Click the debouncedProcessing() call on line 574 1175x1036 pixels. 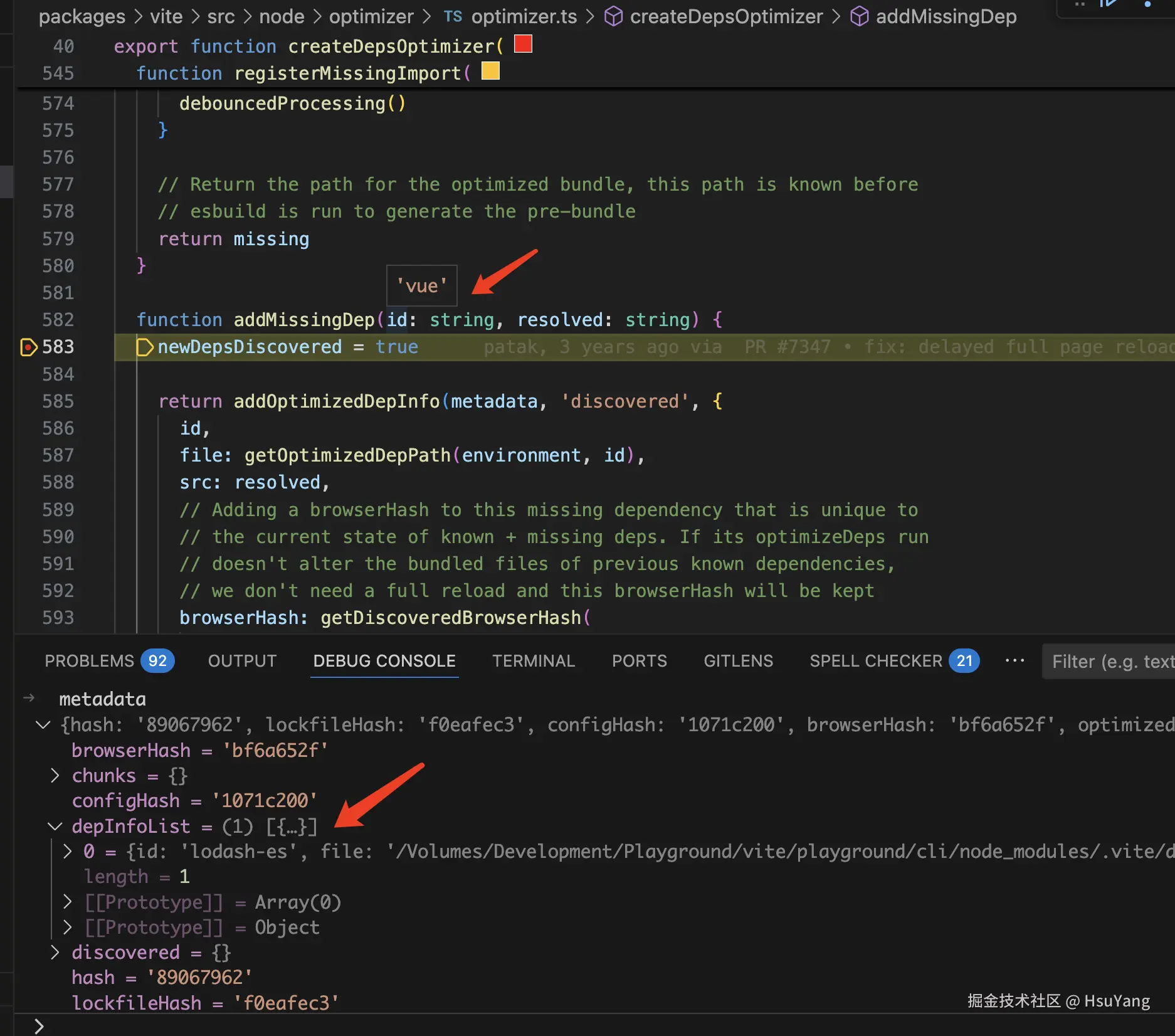[293, 103]
